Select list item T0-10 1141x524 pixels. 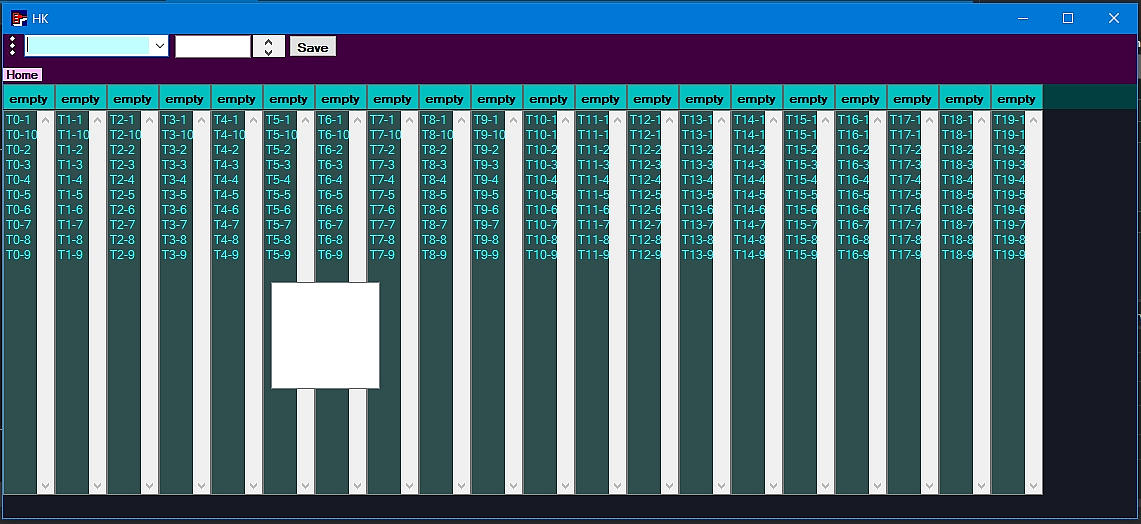[21, 135]
